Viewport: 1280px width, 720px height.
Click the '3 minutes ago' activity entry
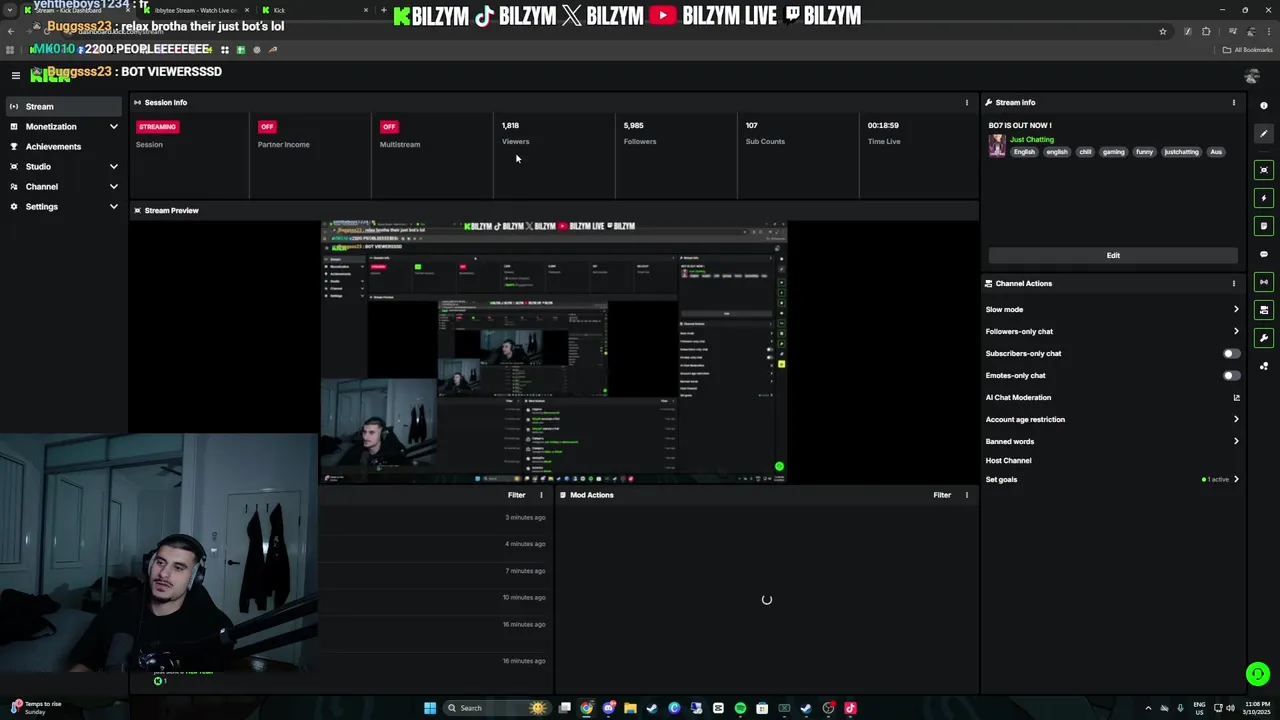(525, 518)
